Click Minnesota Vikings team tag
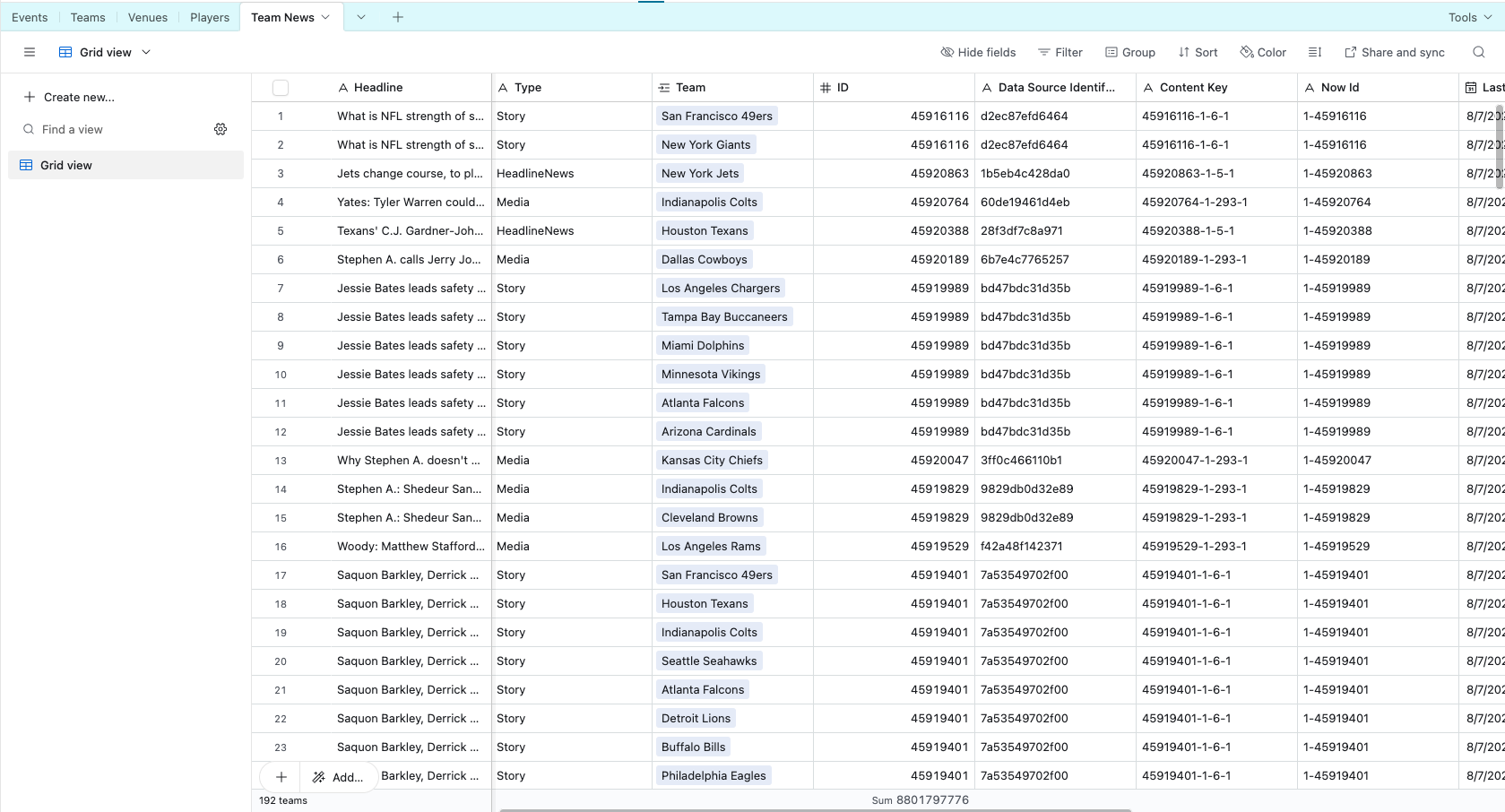1505x812 pixels. [711, 374]
